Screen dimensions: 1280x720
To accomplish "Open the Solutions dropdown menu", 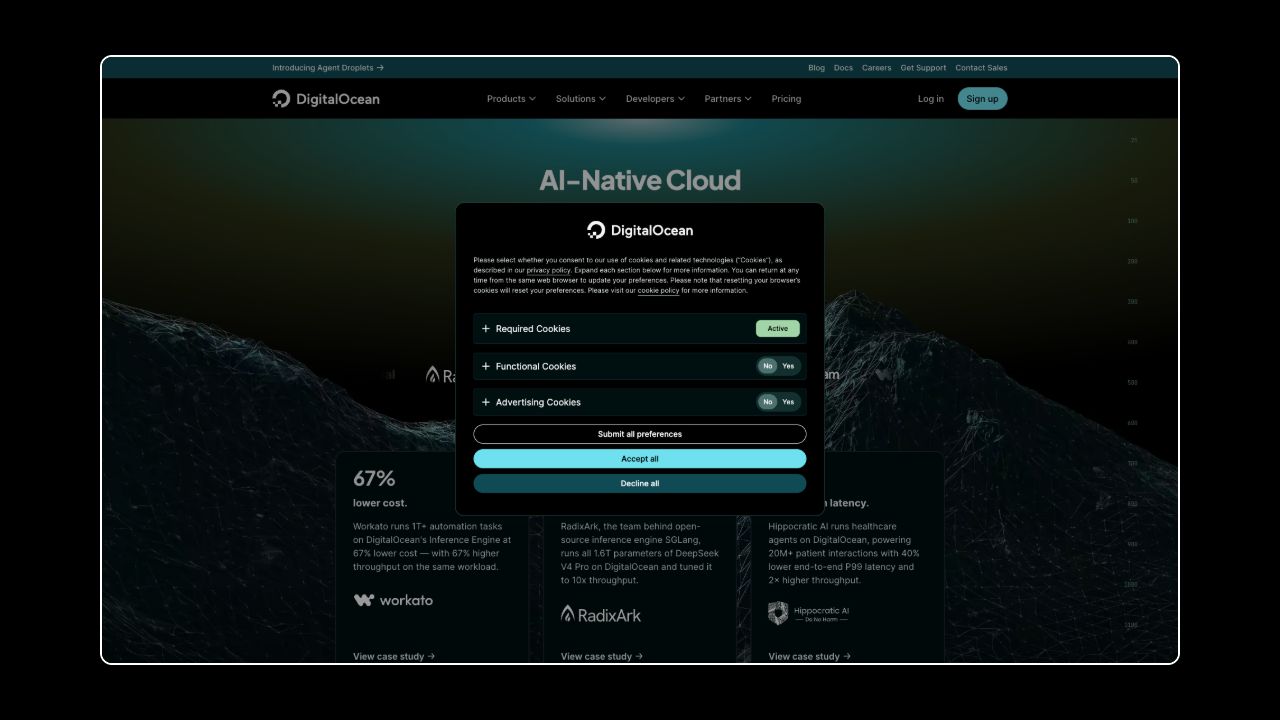I will 581,99.
